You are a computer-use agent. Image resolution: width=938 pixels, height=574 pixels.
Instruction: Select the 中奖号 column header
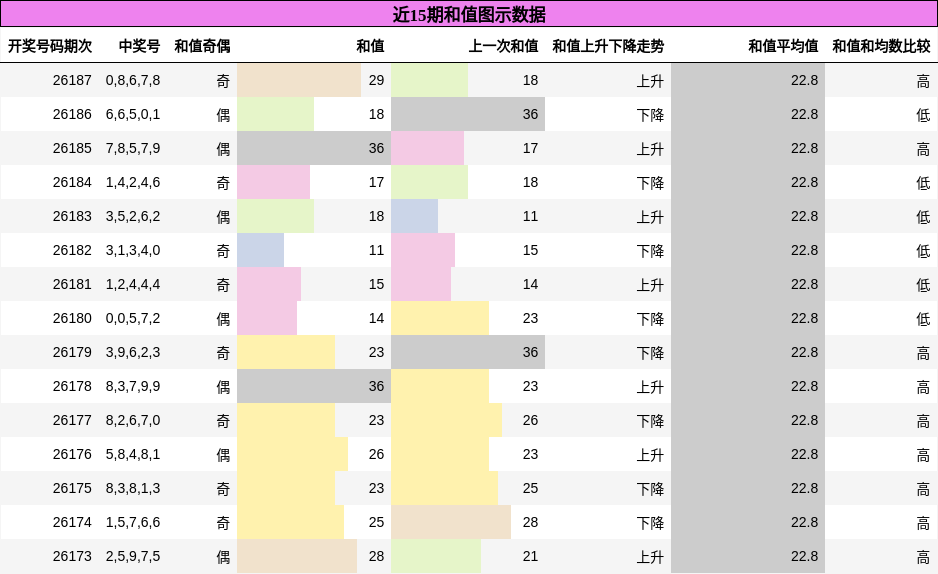tap(139, 46)
